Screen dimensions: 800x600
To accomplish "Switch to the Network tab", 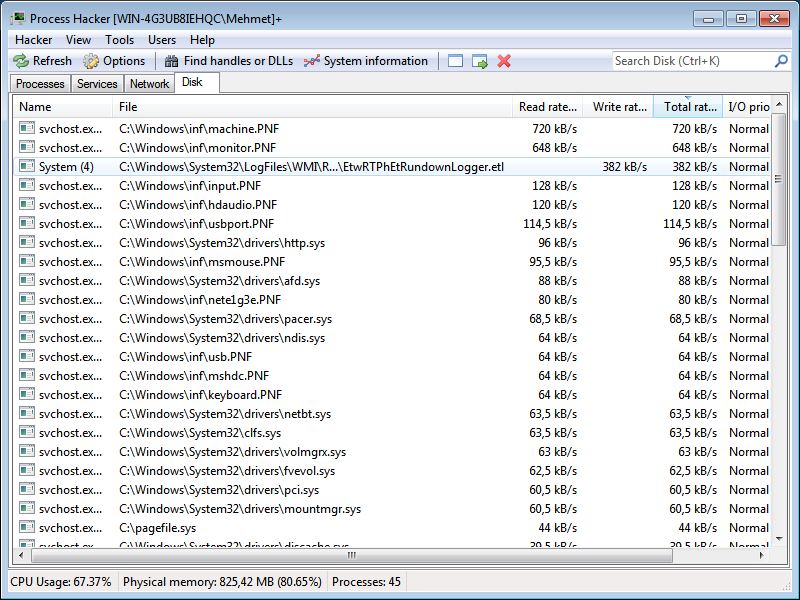I will click(x=149, y=84).
